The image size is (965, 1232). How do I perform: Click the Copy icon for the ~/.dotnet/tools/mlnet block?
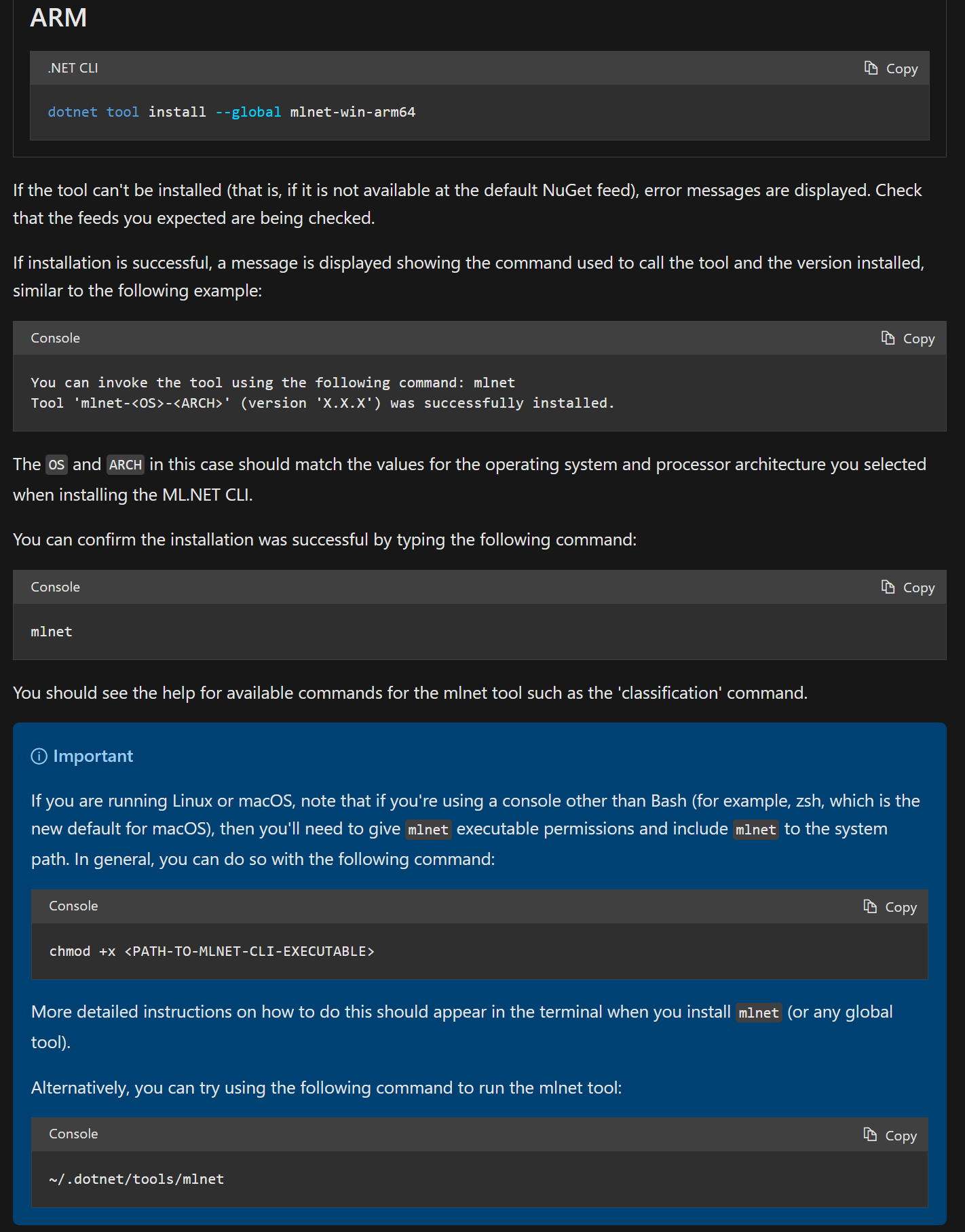click(871, 1134)
